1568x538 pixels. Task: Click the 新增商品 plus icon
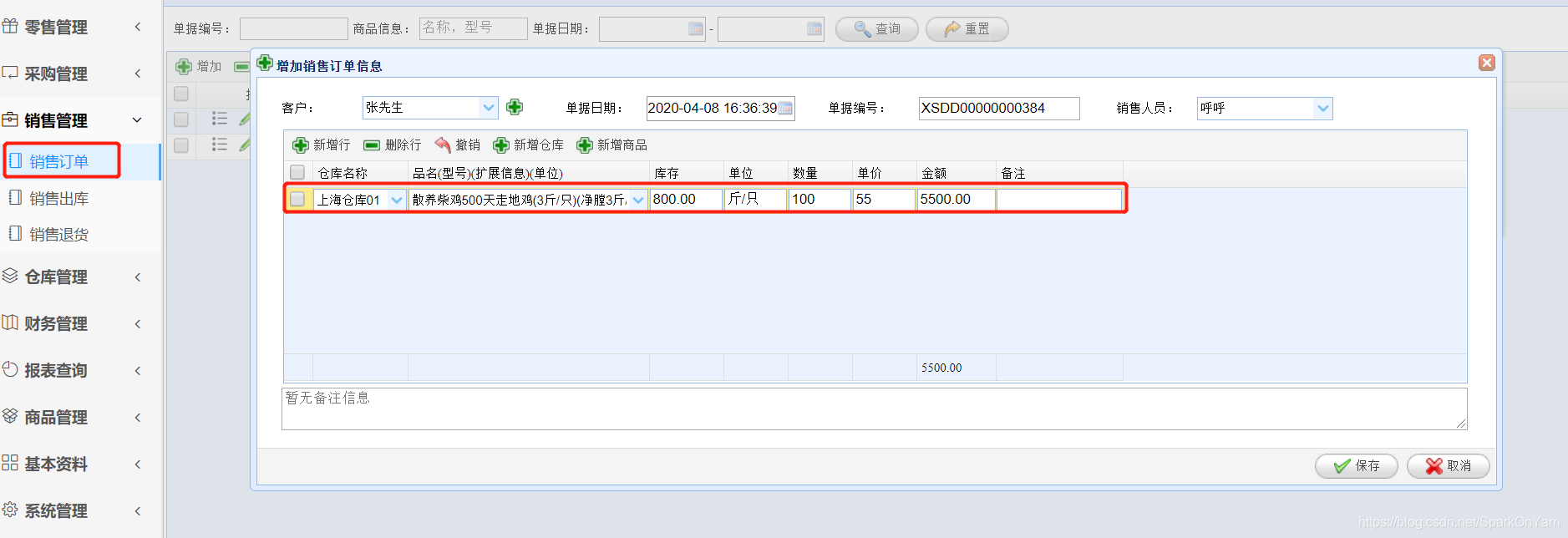pos(585,145)
